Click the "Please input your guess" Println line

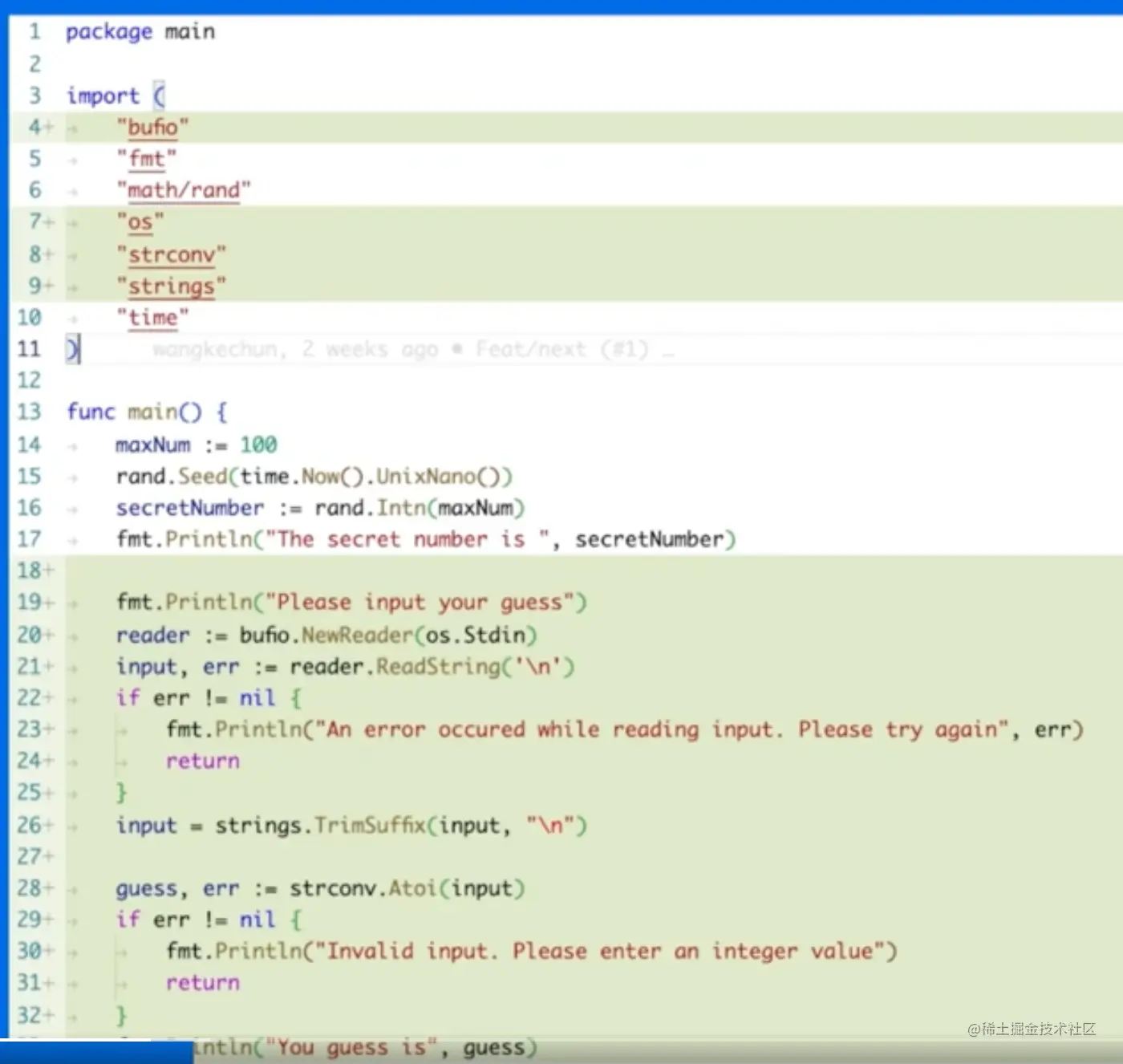click(x=351, y=603)
